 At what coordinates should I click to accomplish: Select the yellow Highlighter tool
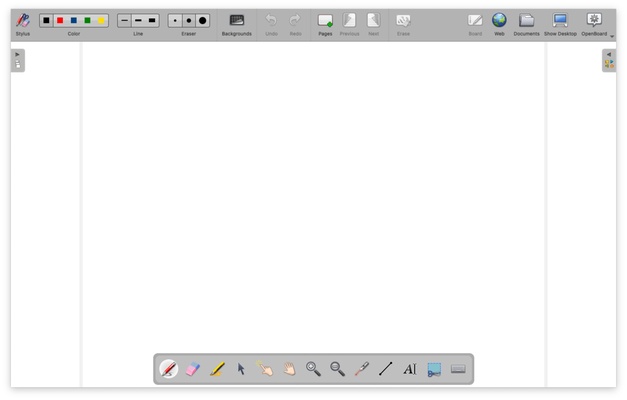217,369
